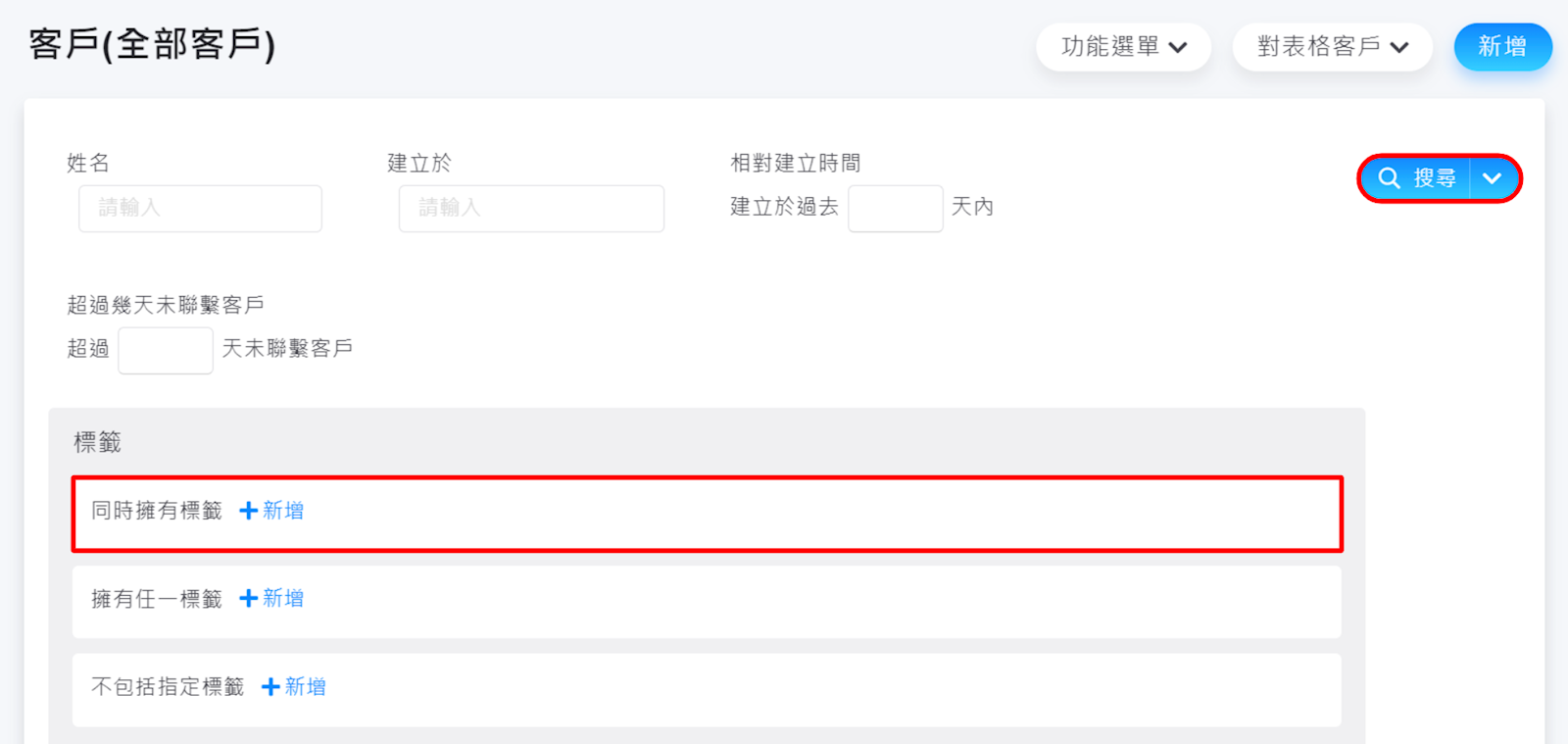Focus the 姓名 text input field
Screen dimensions: 1568x744
200,209
